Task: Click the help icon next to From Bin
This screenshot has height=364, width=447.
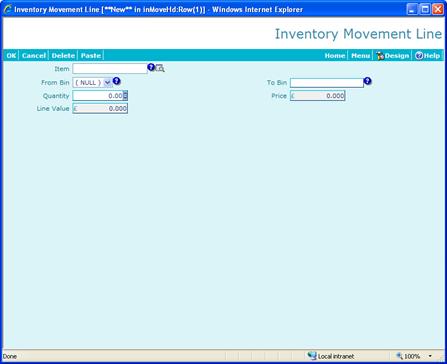Action: click(116, 81)
